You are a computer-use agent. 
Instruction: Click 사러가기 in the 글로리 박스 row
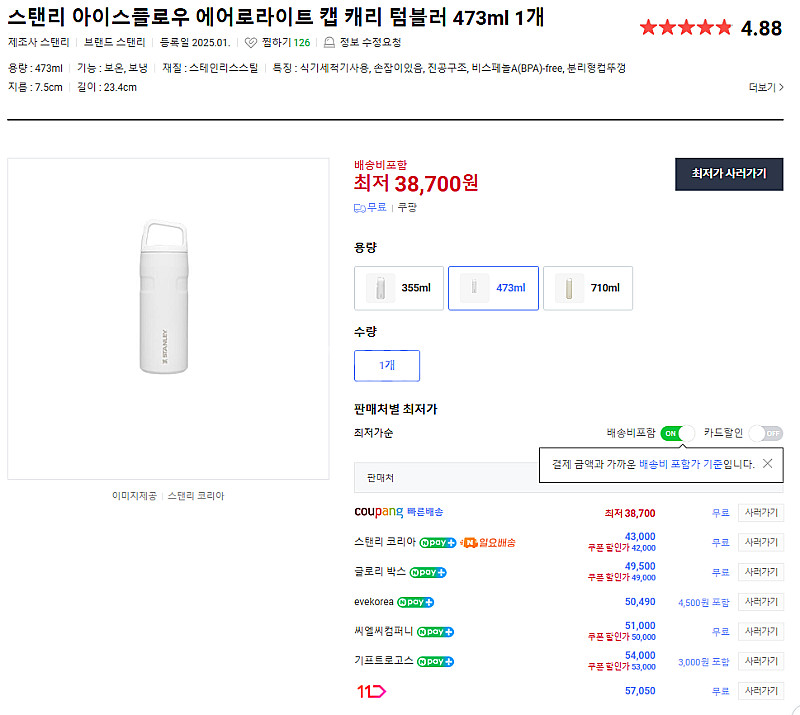pos(761,572)
